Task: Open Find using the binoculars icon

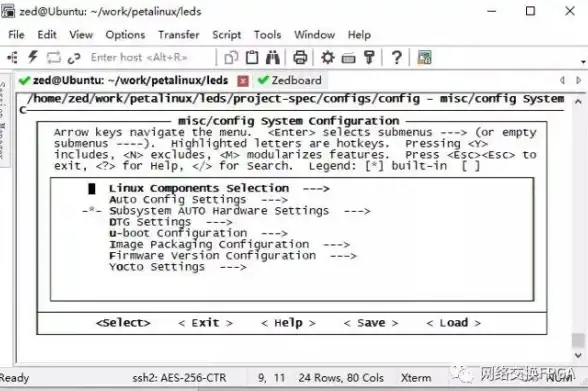Action: pyautogui.click(x=273, y=57)
